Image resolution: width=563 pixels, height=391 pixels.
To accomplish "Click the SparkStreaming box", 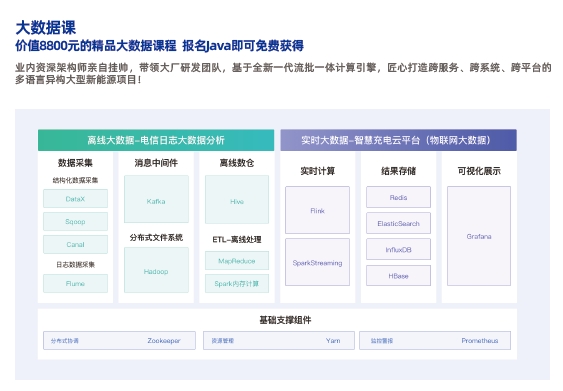I will pyautogui.click(x=317, y=262).
